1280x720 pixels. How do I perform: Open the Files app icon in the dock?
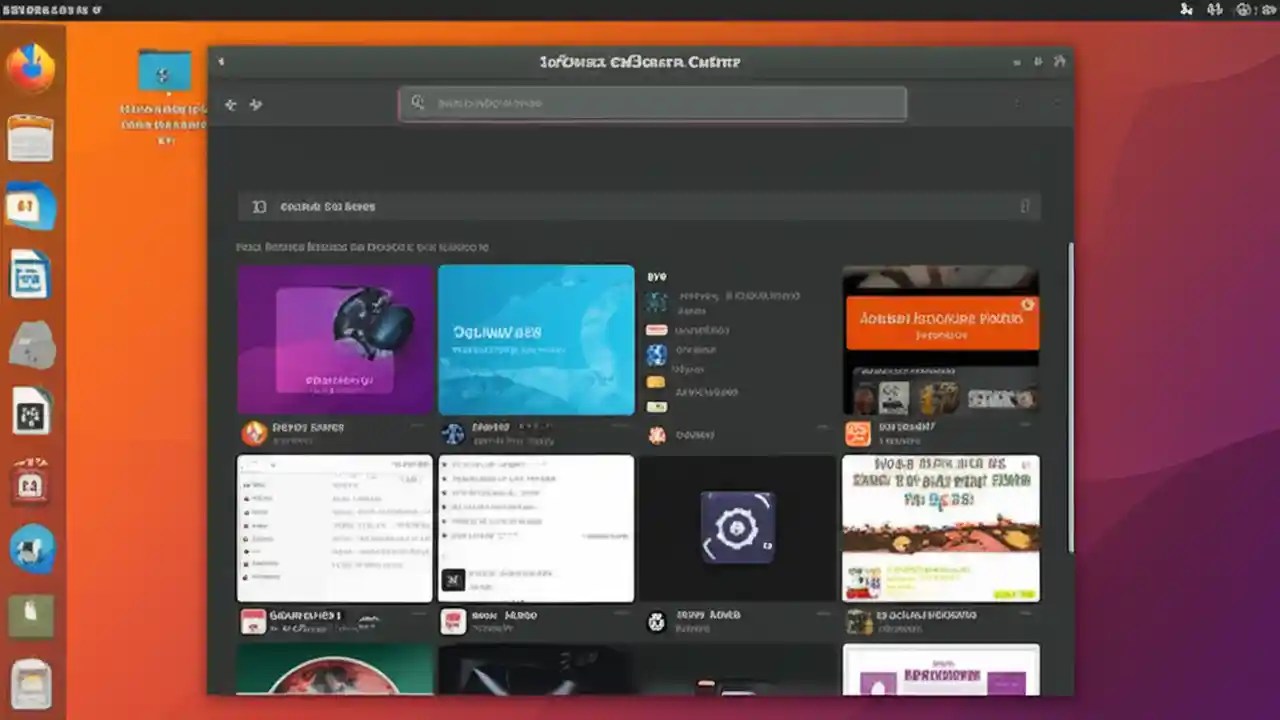click(31, 138)
